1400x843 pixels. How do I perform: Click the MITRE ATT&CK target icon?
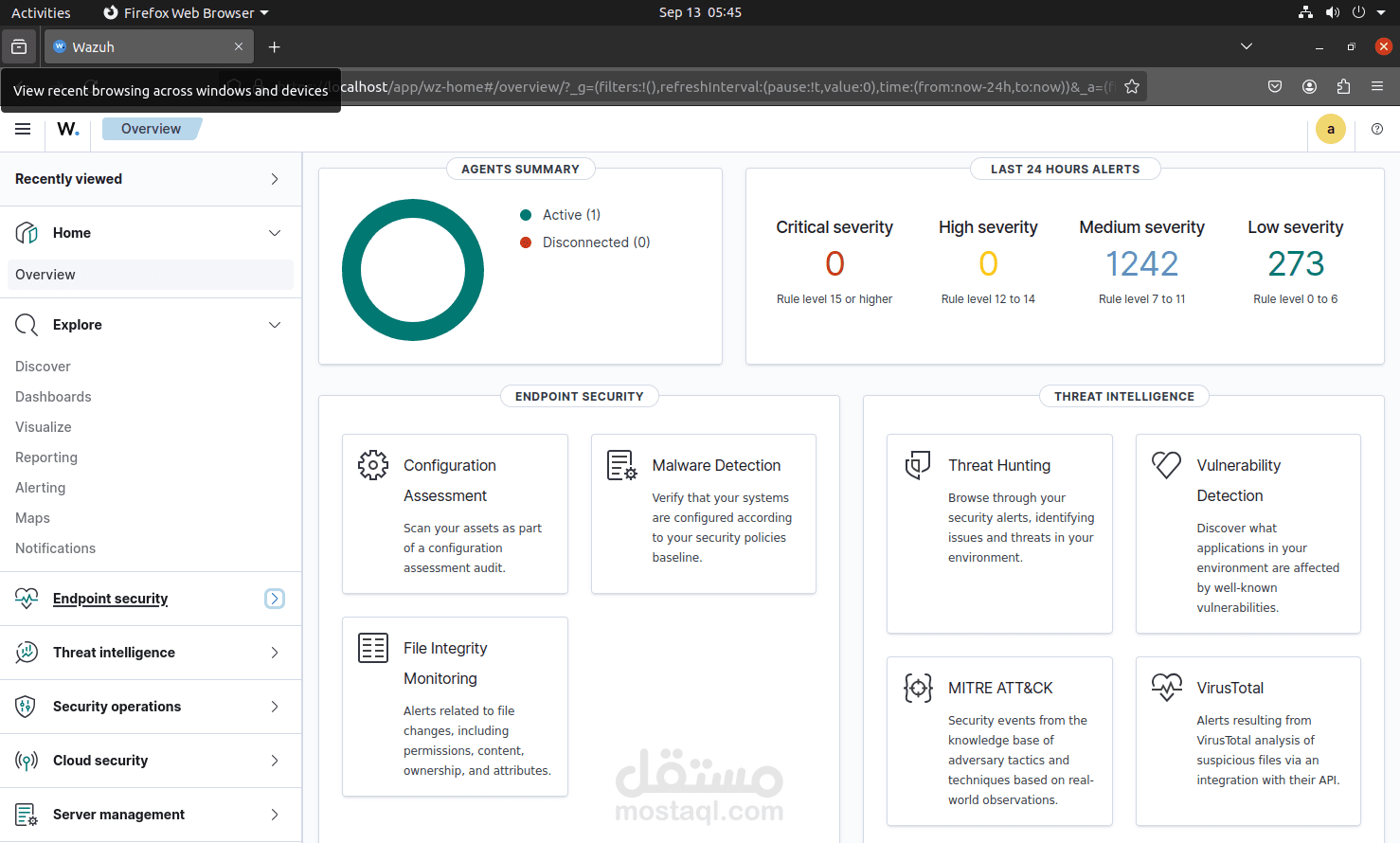[x=918, y=688]
